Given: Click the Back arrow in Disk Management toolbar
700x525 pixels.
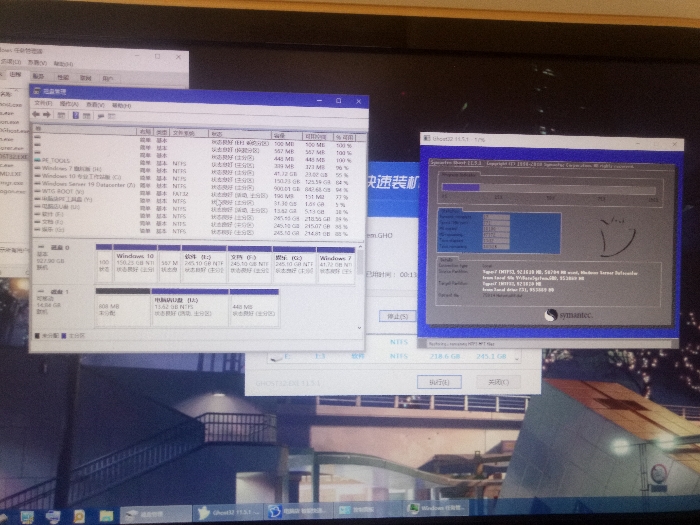Looking at the screenshot, I should [x=37, y=115].
